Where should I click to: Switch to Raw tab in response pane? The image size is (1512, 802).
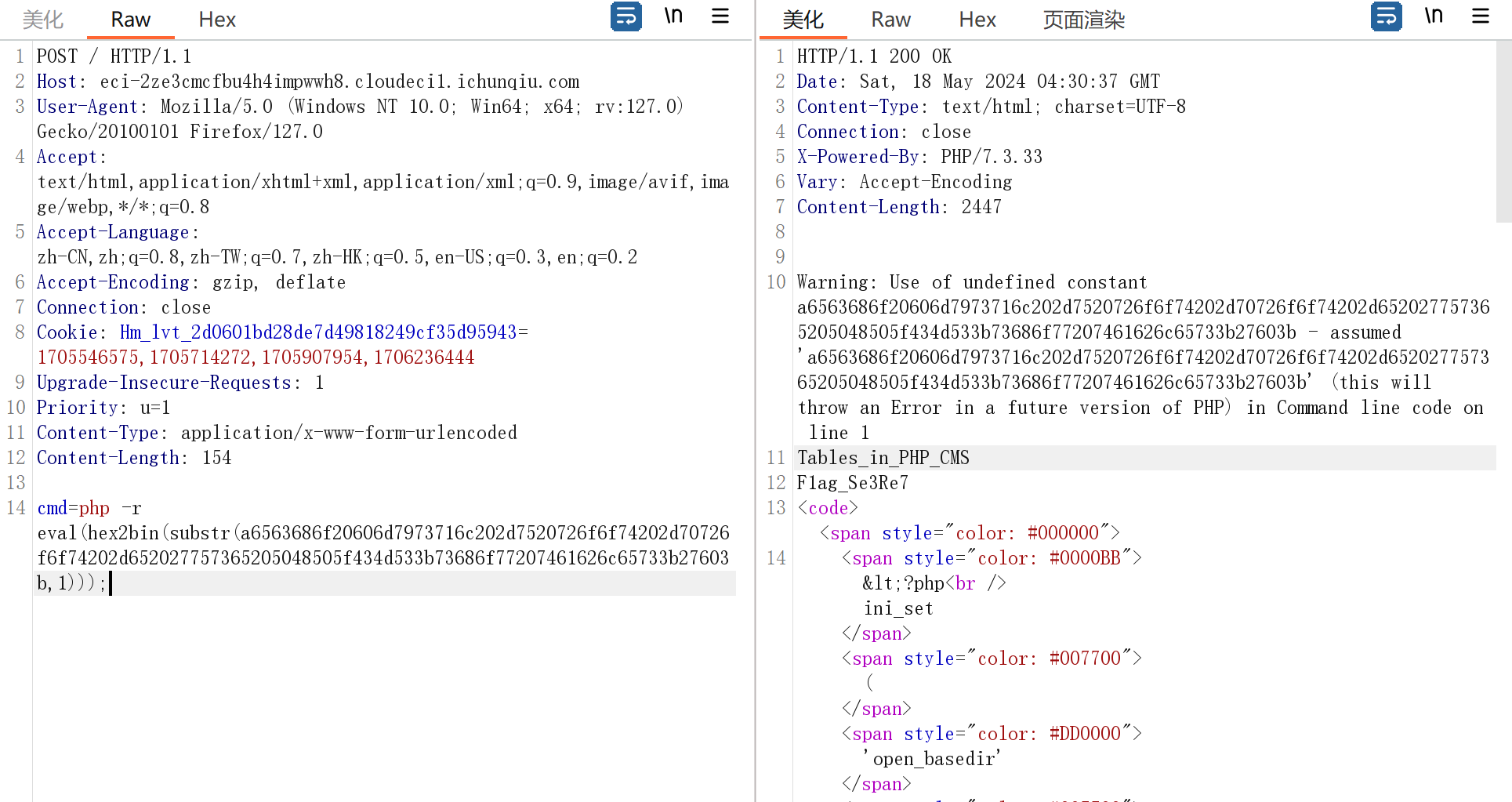[890, 20]
